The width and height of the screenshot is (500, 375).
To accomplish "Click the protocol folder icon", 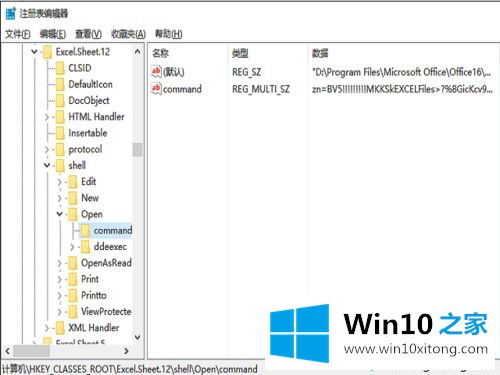I will click(x=60, y=149).
